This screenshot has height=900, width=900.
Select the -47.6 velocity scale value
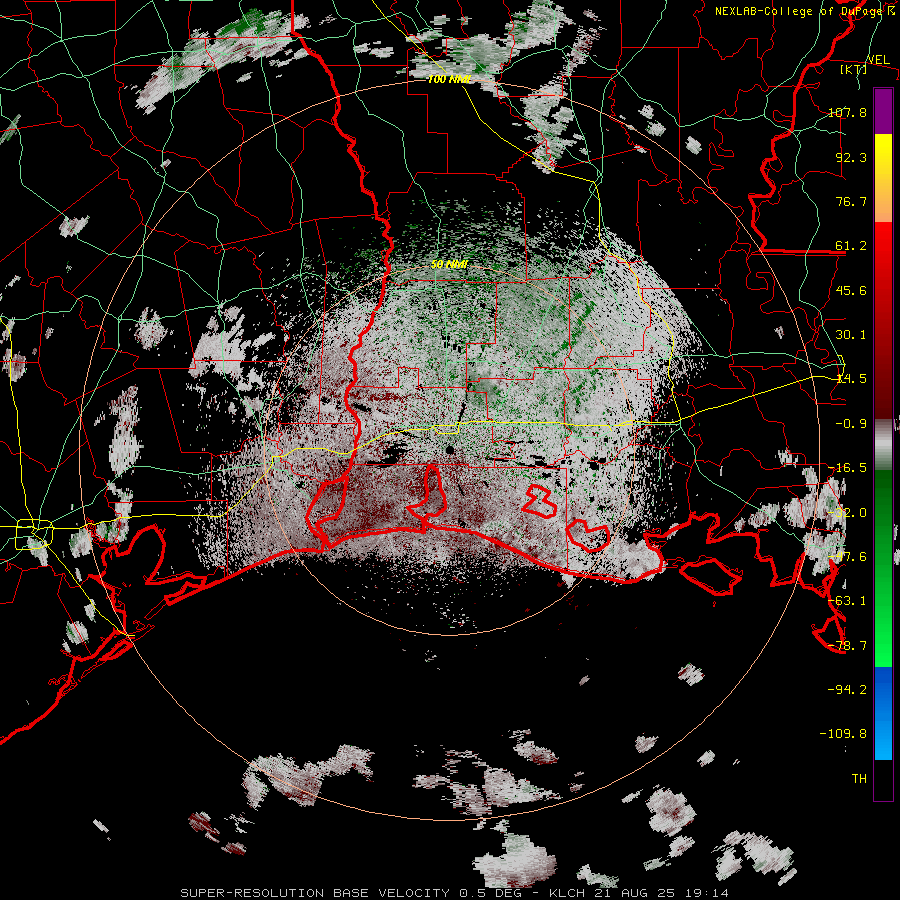pyautogui.click(x=847, y=557)
